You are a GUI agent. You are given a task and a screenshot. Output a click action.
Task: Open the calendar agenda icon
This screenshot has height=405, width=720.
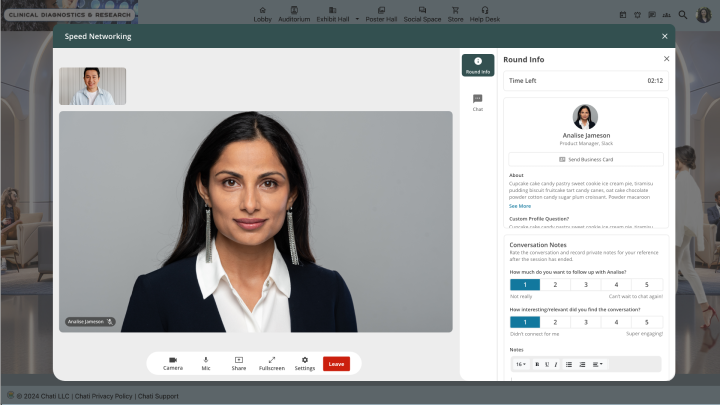click(623, 15)
